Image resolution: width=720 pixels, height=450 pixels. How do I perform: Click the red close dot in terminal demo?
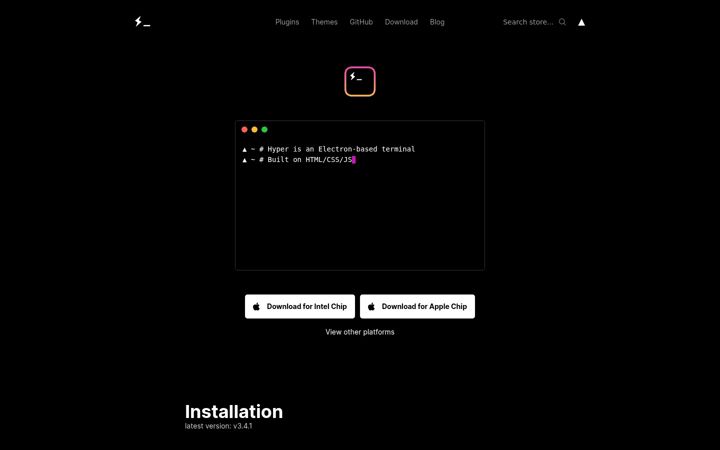[x=244, y=129]
